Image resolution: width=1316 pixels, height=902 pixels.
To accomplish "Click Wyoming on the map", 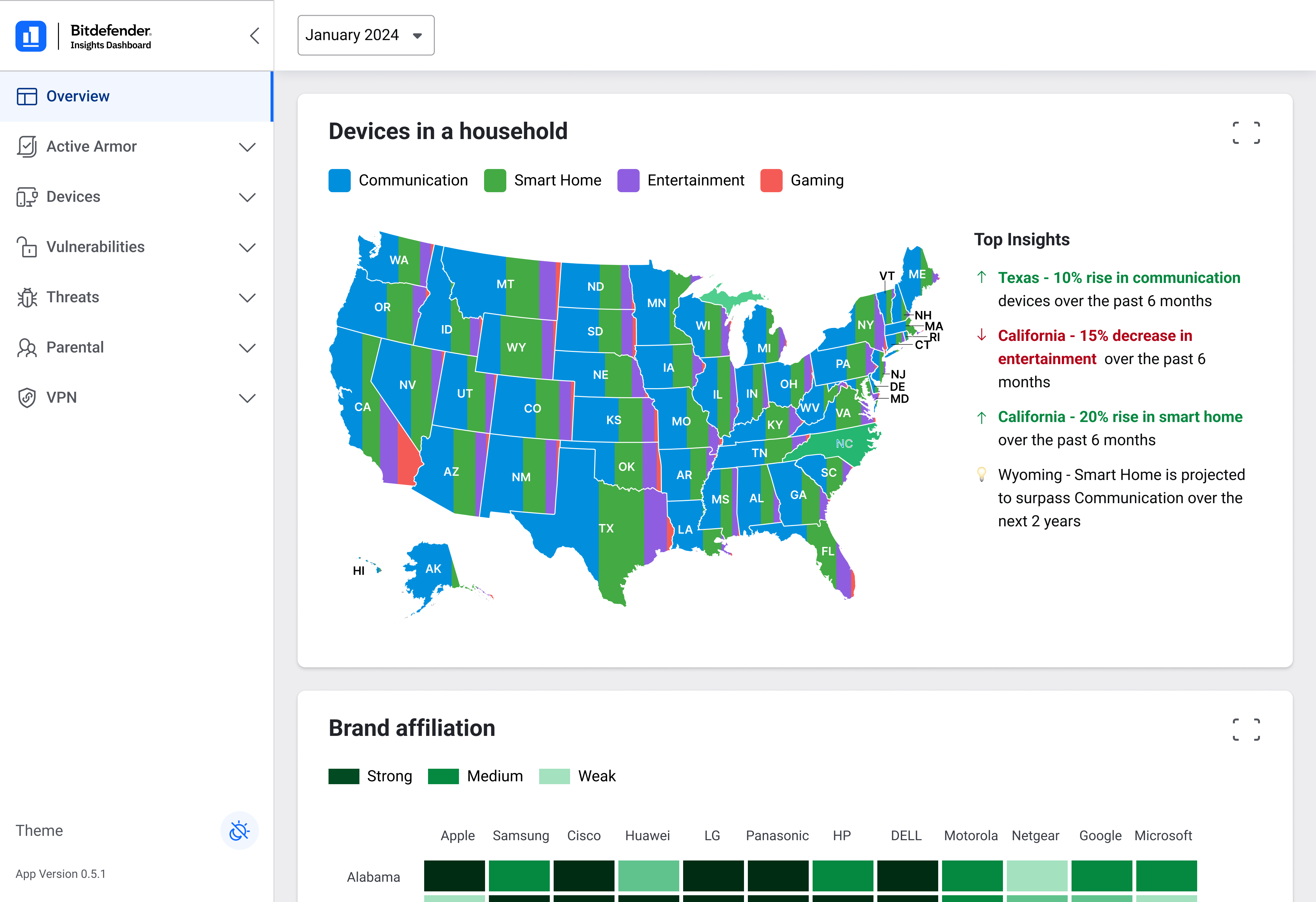I will [516, 347].
